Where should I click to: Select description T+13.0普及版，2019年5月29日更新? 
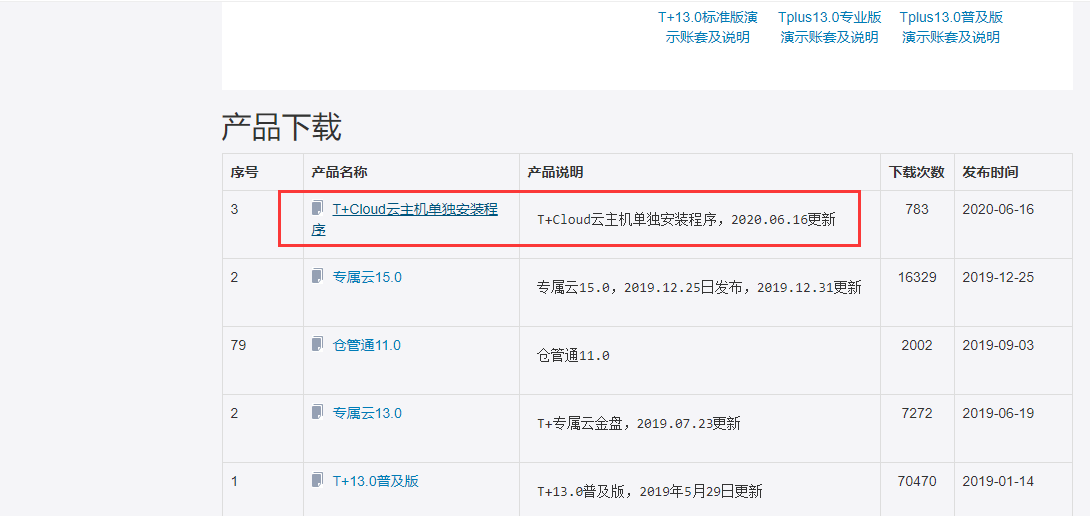[650, 492]
